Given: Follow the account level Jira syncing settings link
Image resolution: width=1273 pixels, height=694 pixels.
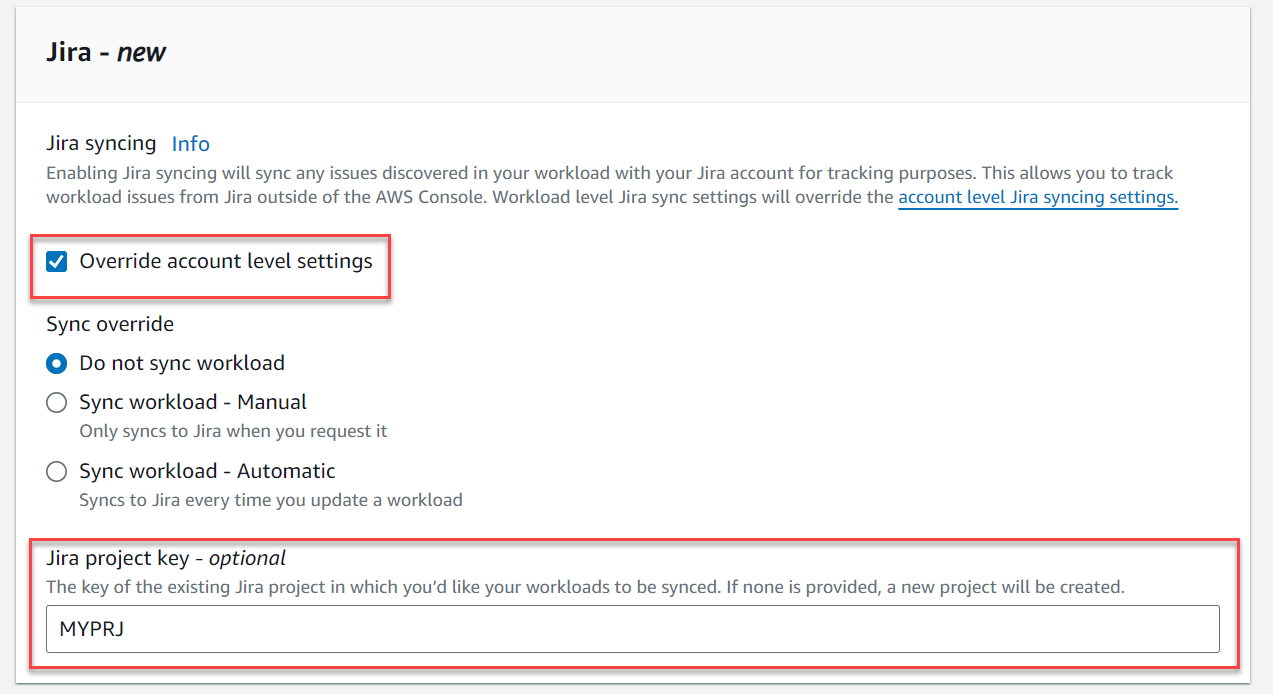Looking at the screenshot, I should (x=1037, y=197).
